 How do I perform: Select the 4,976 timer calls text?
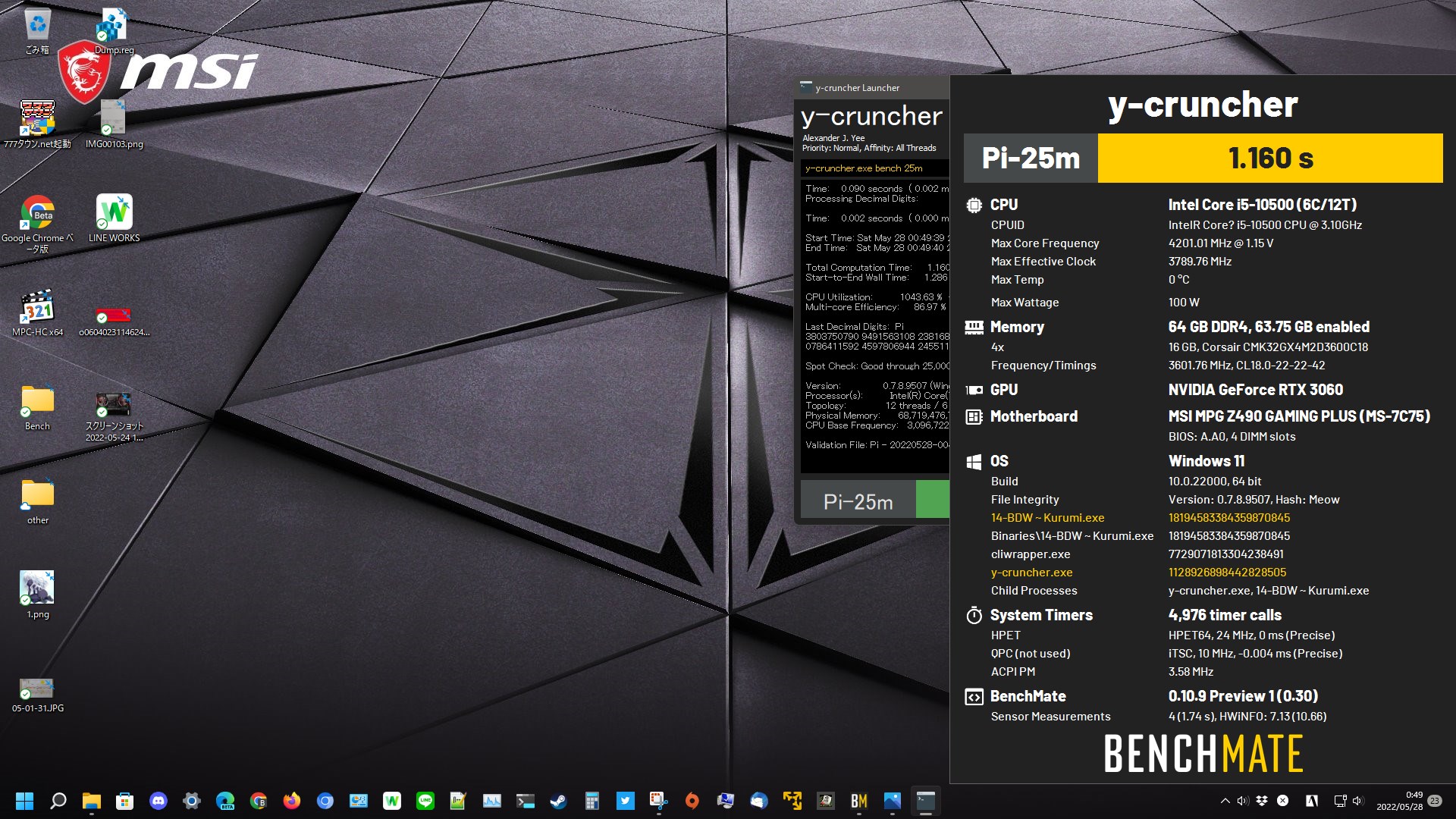click(x=1225, y=615)
